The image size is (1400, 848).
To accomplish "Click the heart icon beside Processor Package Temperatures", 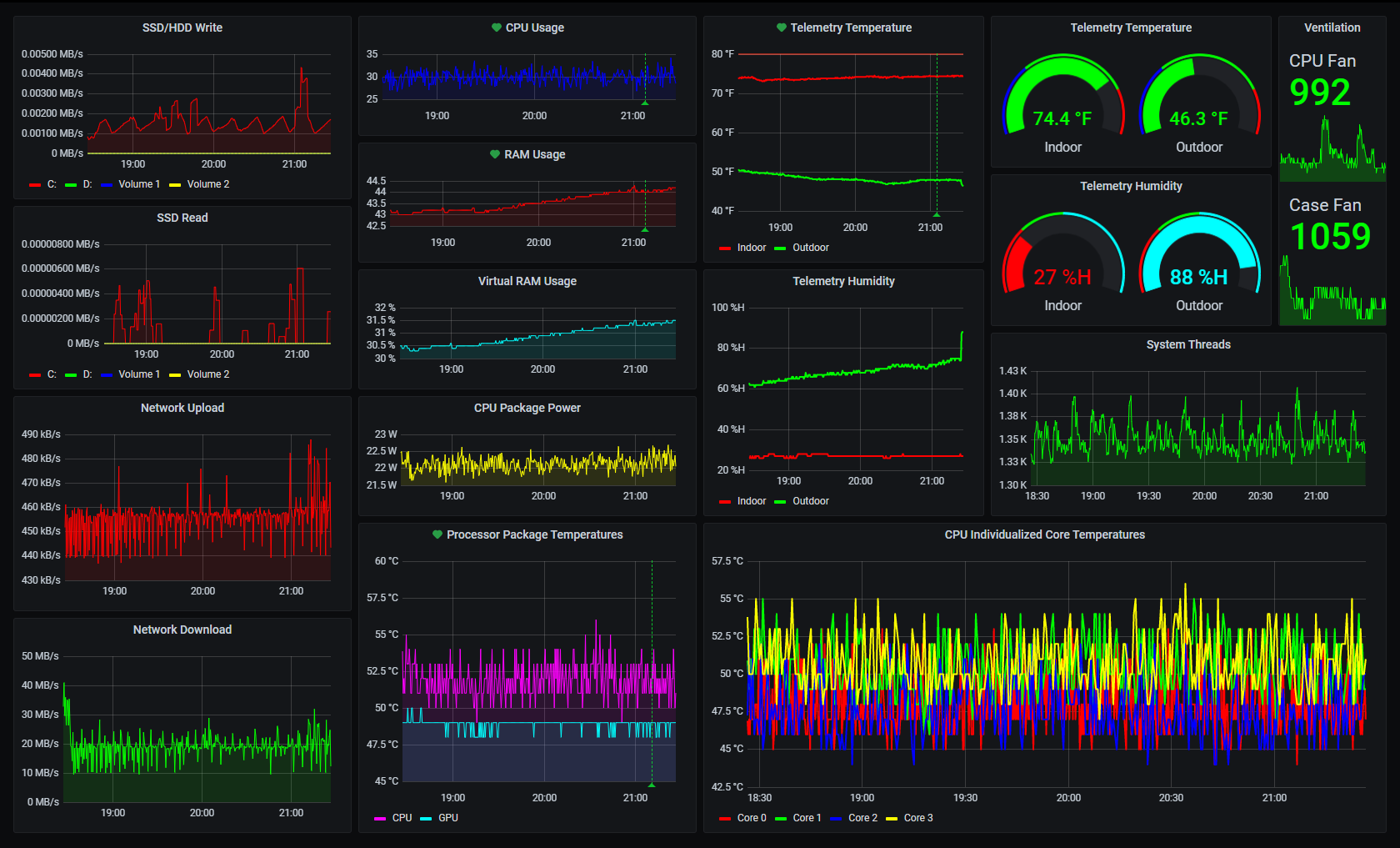I will point(437,534).
